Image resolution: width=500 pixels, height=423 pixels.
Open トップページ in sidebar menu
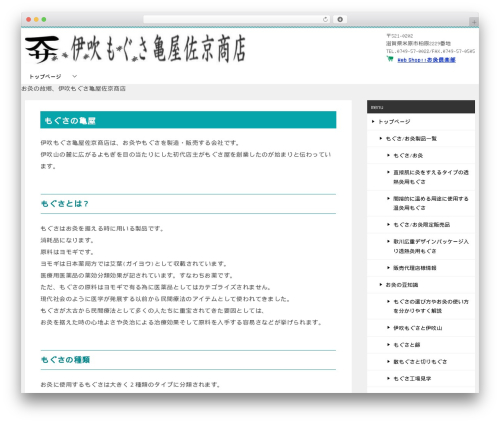click(x=394, y=122)
